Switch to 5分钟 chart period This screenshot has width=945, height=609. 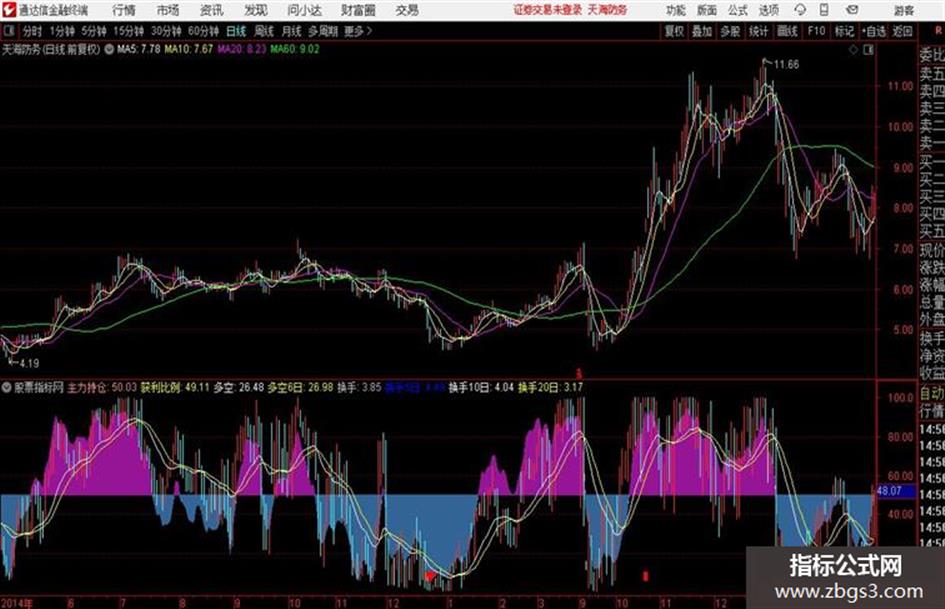[x=94, y=31]
